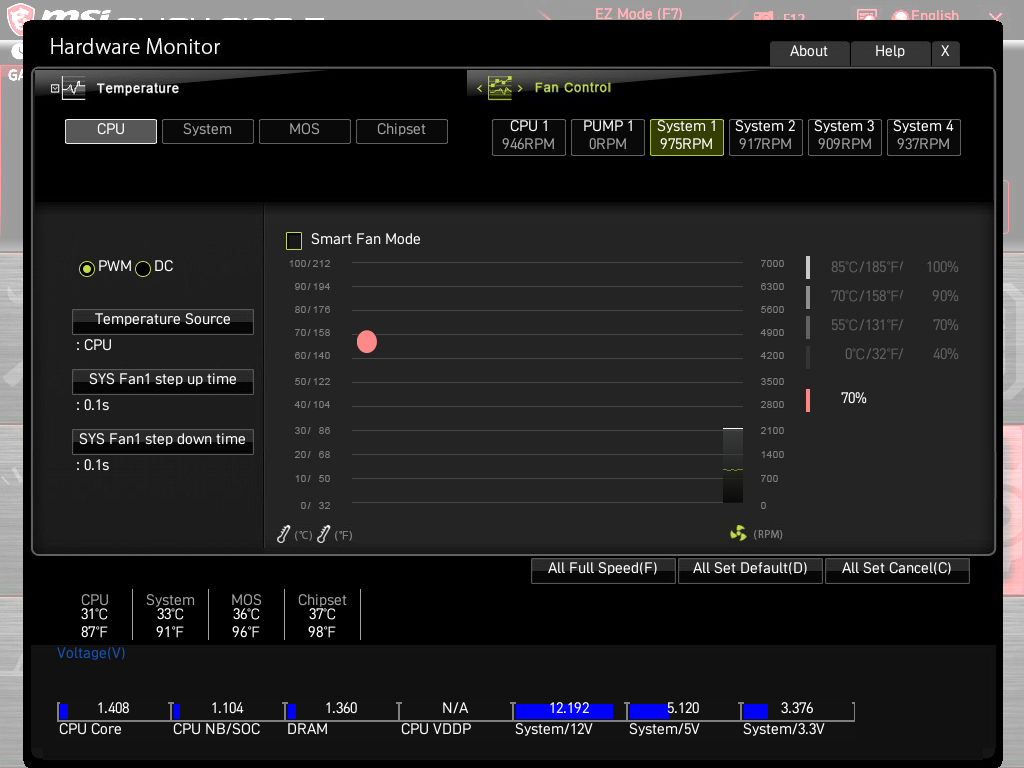This screenshot has height=768, width=1024.
Task: Click English language option in BIOS behind
Action: point(935,15)
